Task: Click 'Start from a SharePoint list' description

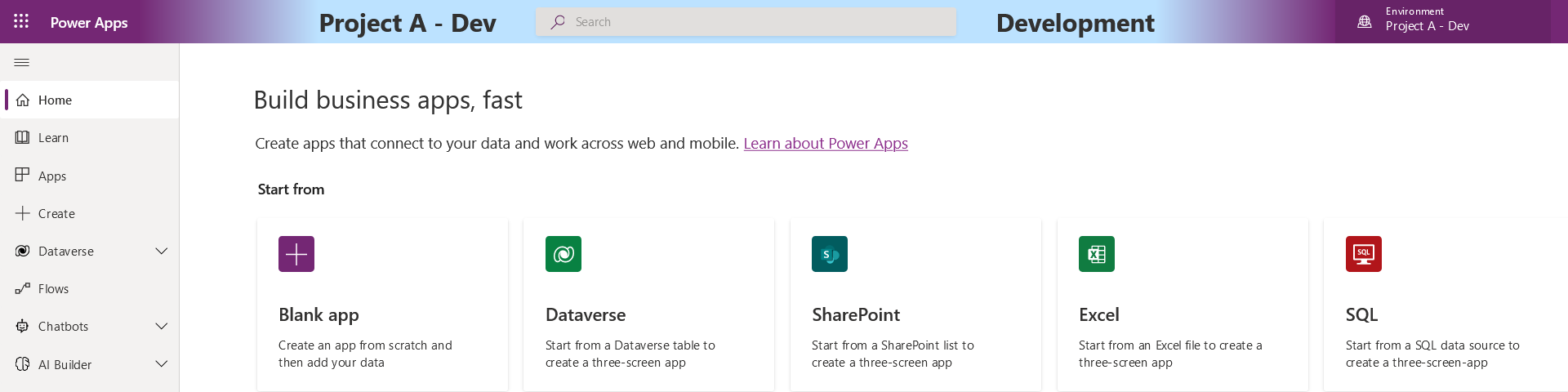Action: point(893,354)
